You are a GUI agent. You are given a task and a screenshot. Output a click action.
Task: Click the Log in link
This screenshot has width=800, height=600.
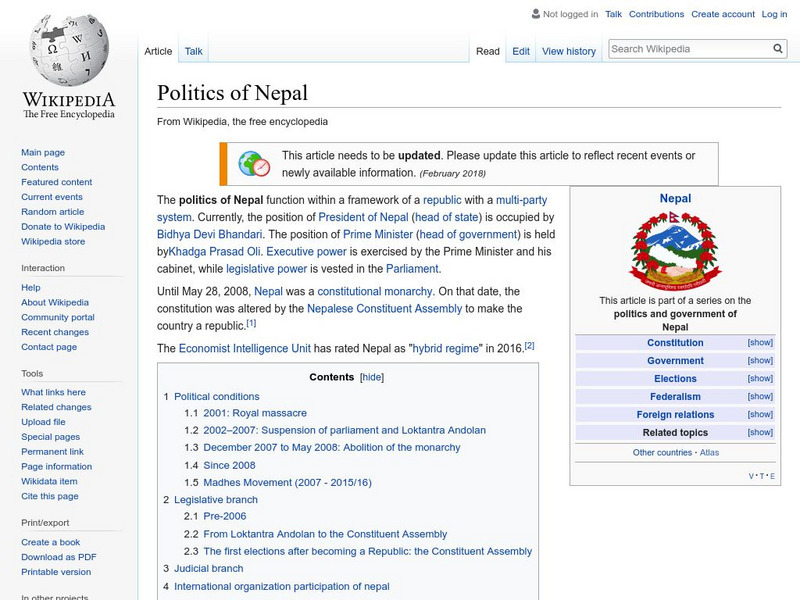774,14
